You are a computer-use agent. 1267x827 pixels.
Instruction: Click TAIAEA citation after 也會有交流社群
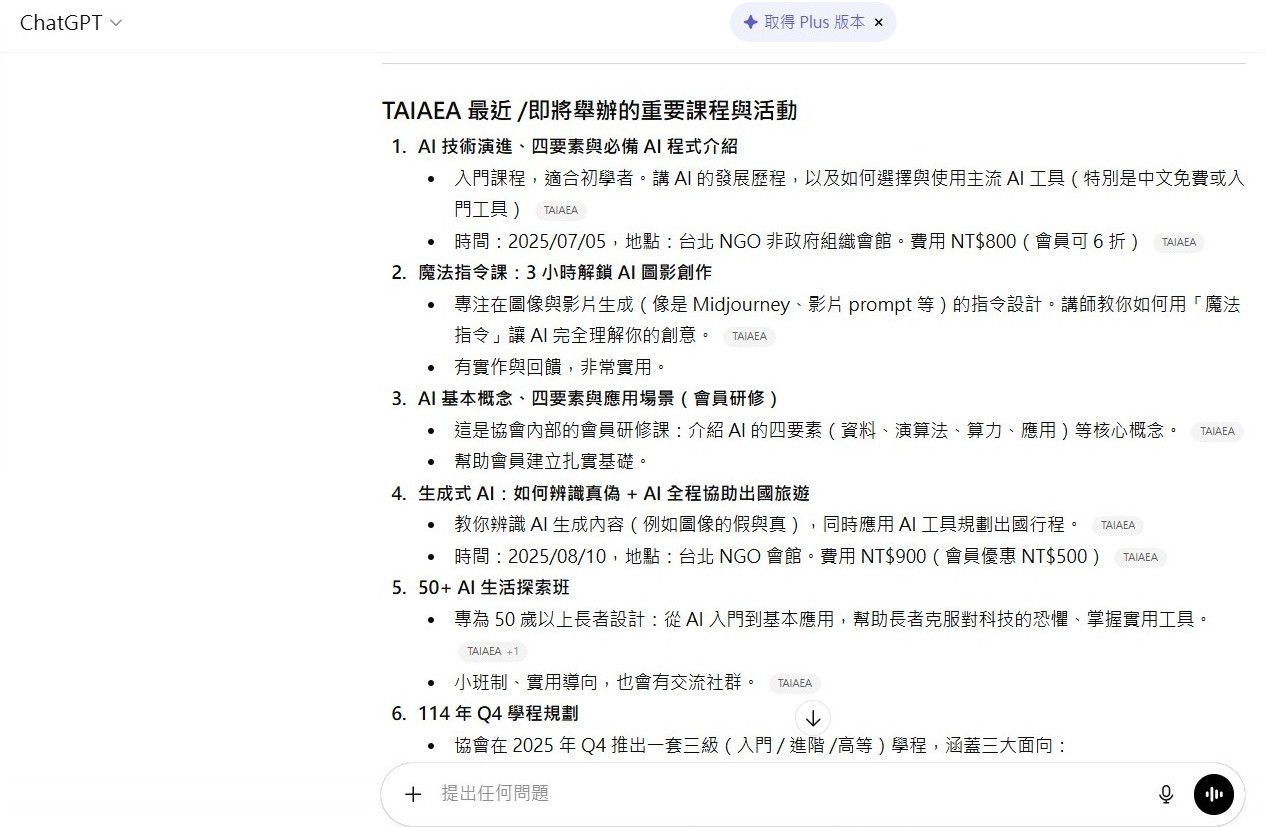795,683
